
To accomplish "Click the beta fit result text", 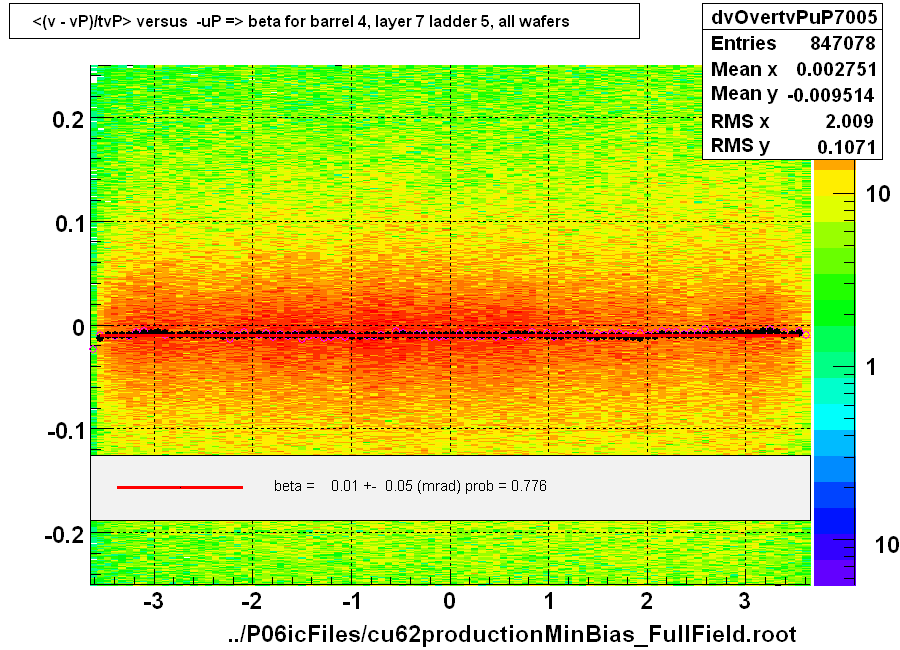I will click(410, 486).
